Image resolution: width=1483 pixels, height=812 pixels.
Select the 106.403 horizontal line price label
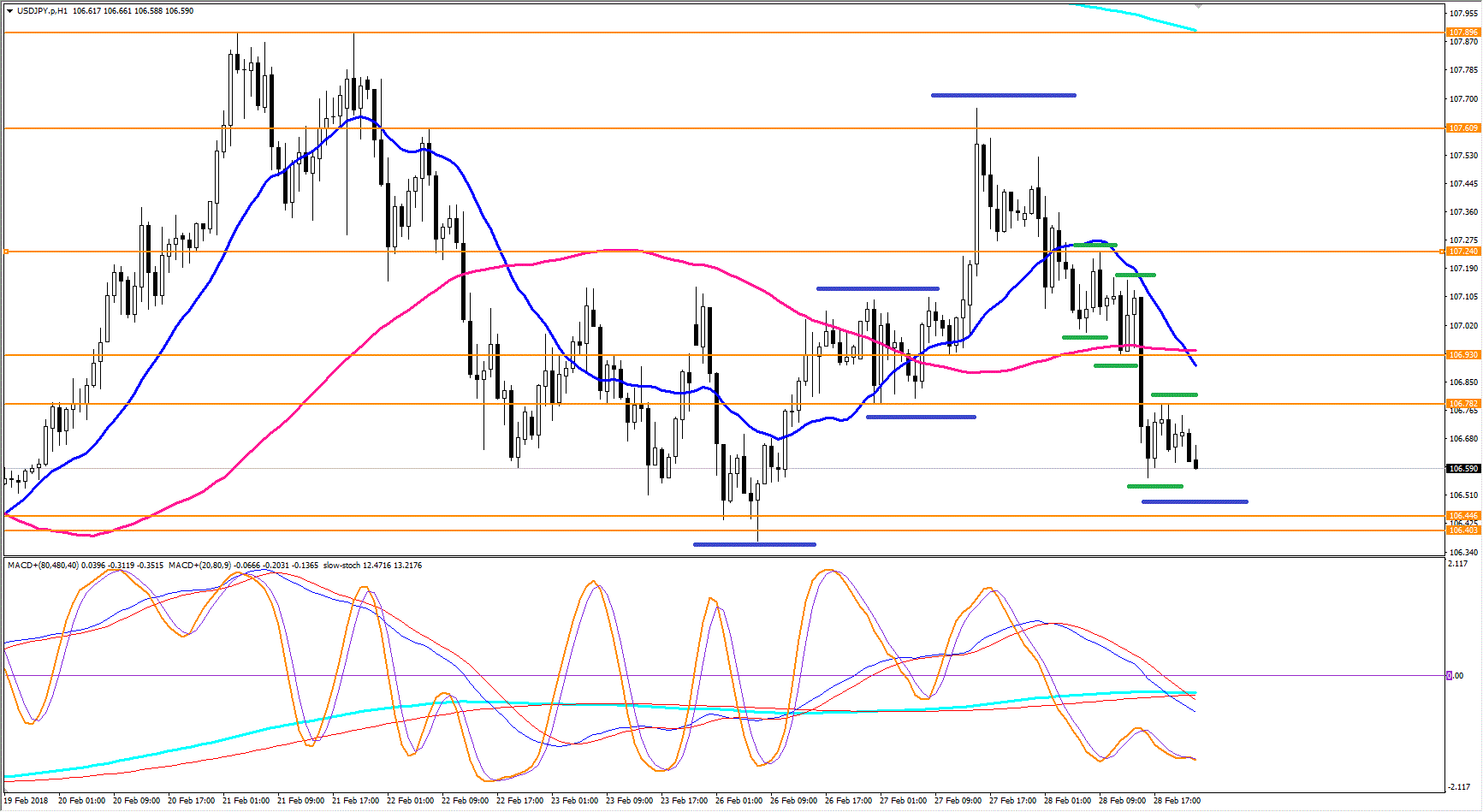point(1463,530)
